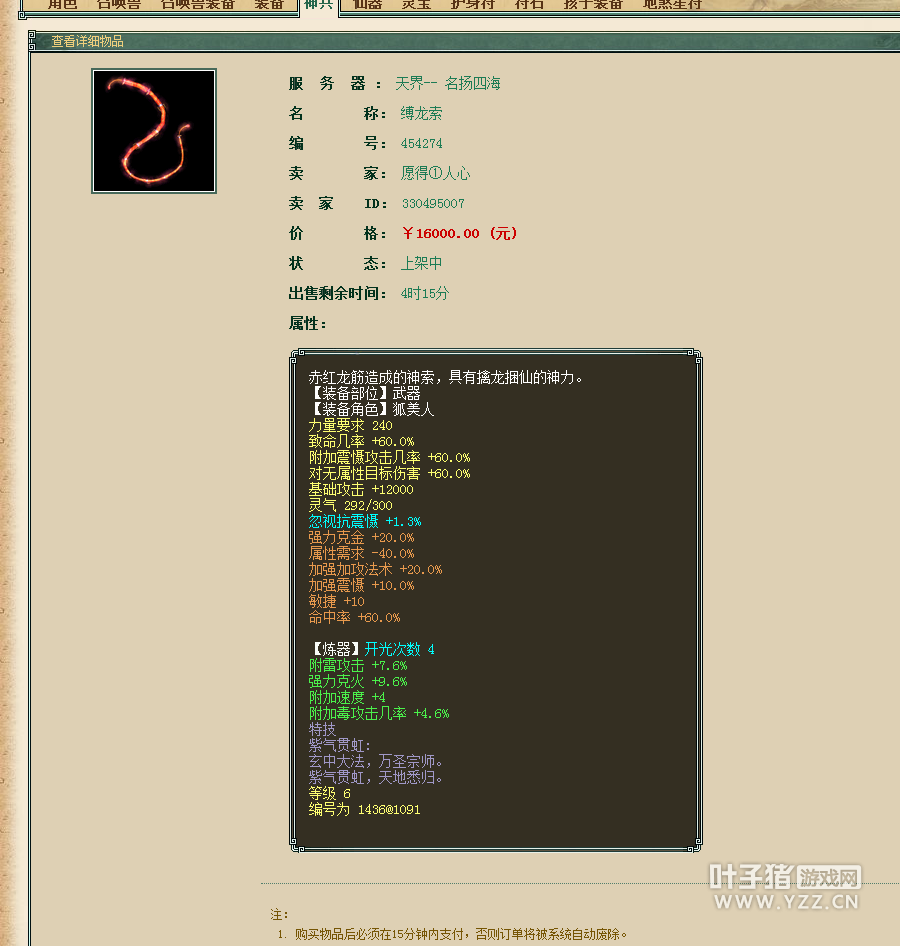Click the active 神兵 tab

pos(318,5)
